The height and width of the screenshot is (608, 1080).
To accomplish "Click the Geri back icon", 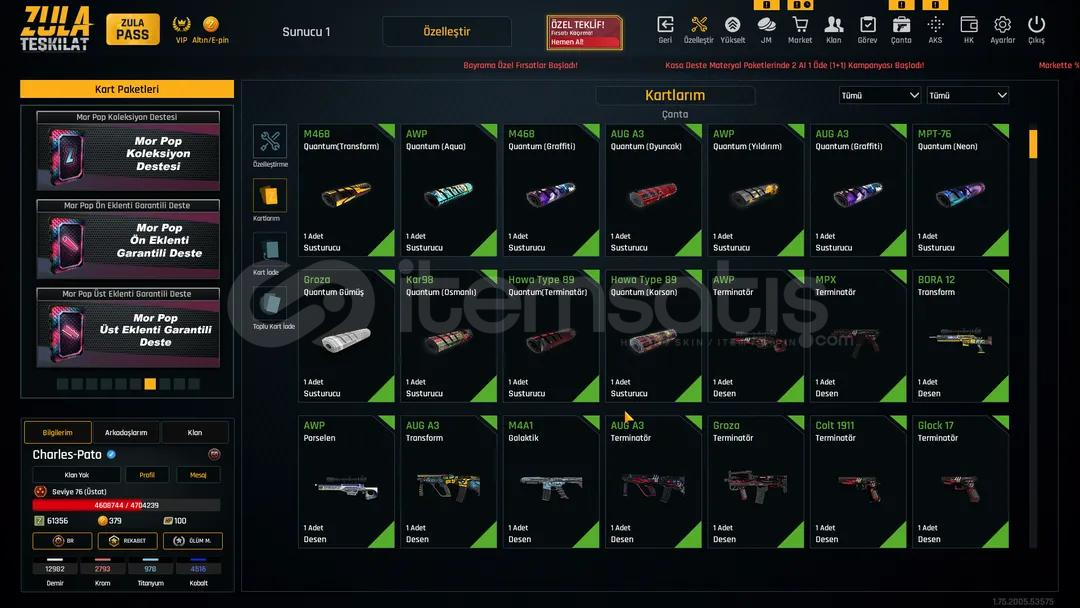I will [665, 25].
